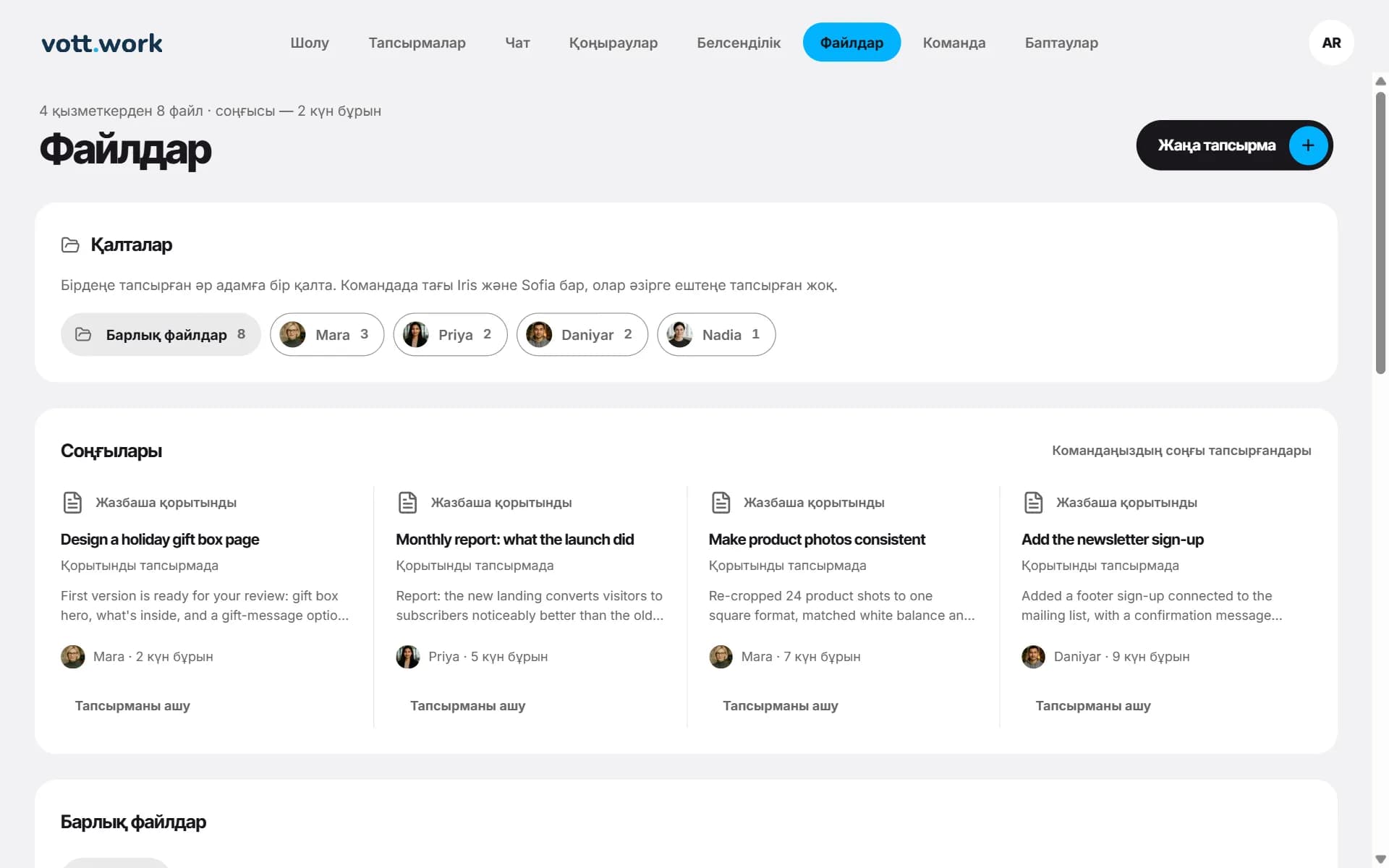Filter files by Daniyar 2 folder

(582, 334)
